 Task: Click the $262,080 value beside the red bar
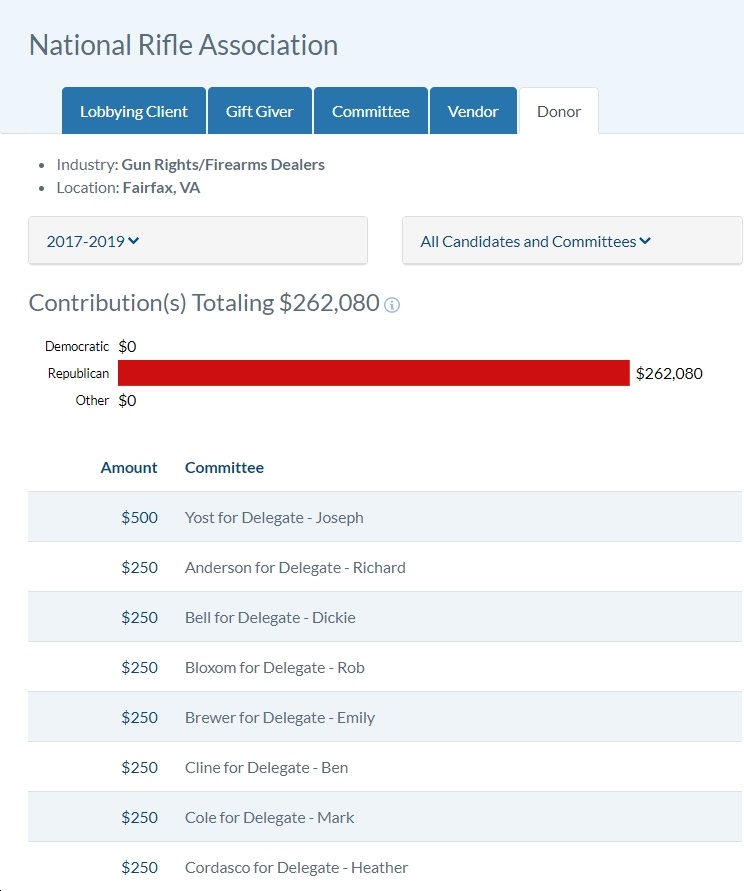669,373
